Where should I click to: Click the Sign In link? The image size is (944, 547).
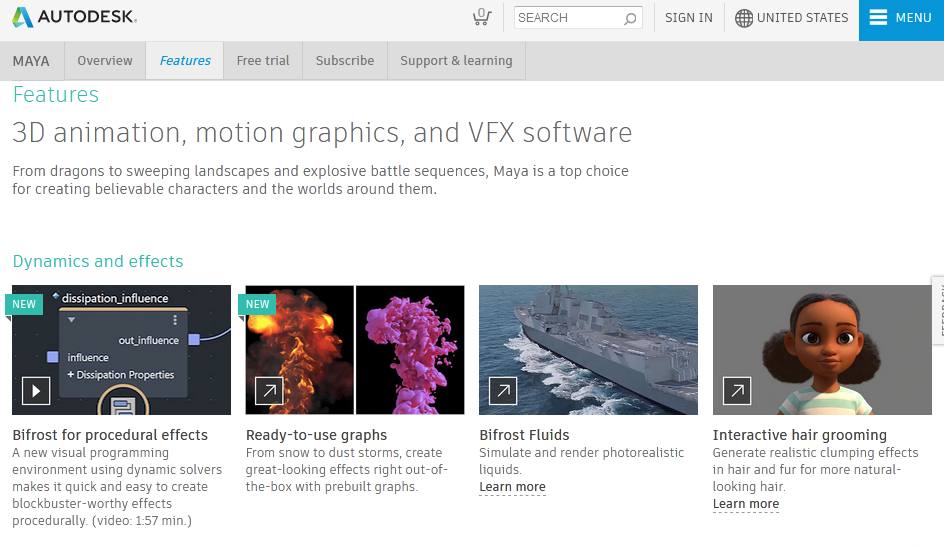[689, 17]
